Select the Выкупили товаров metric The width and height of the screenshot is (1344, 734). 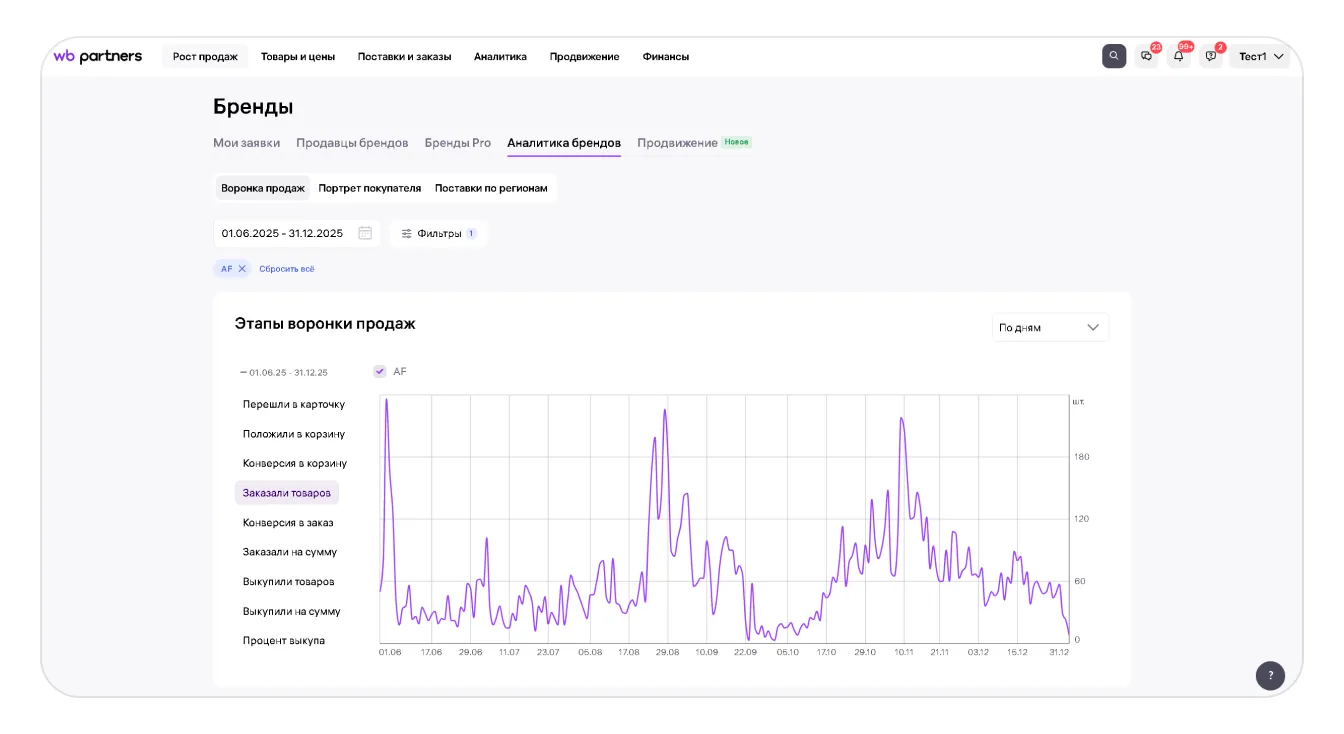(288, 581)
